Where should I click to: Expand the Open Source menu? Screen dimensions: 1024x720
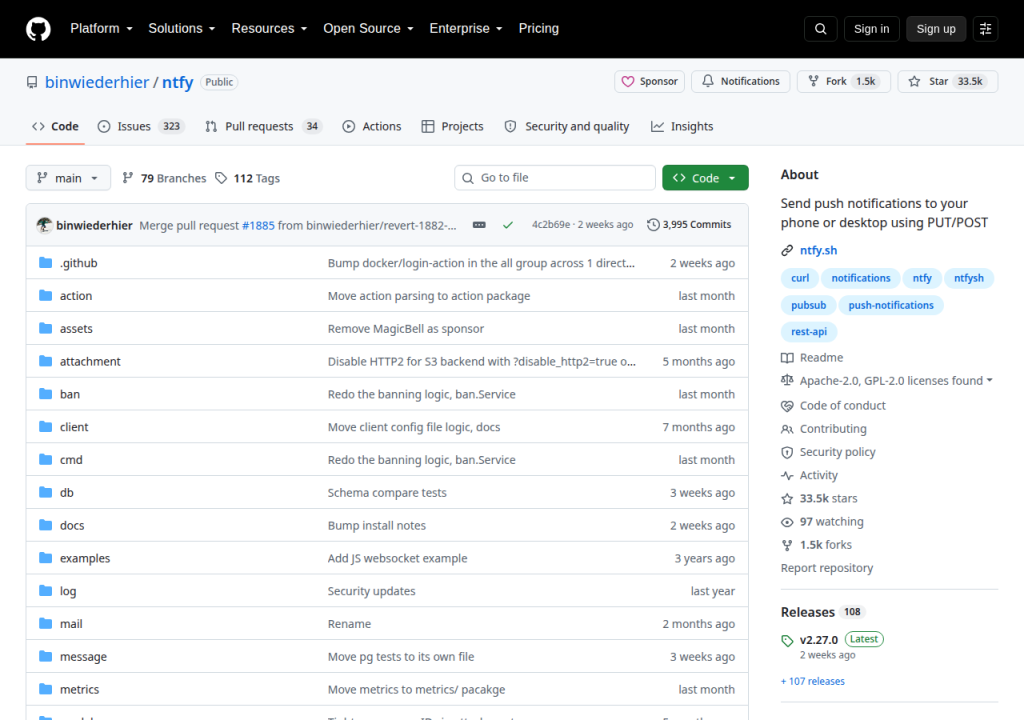pos(368,29)
